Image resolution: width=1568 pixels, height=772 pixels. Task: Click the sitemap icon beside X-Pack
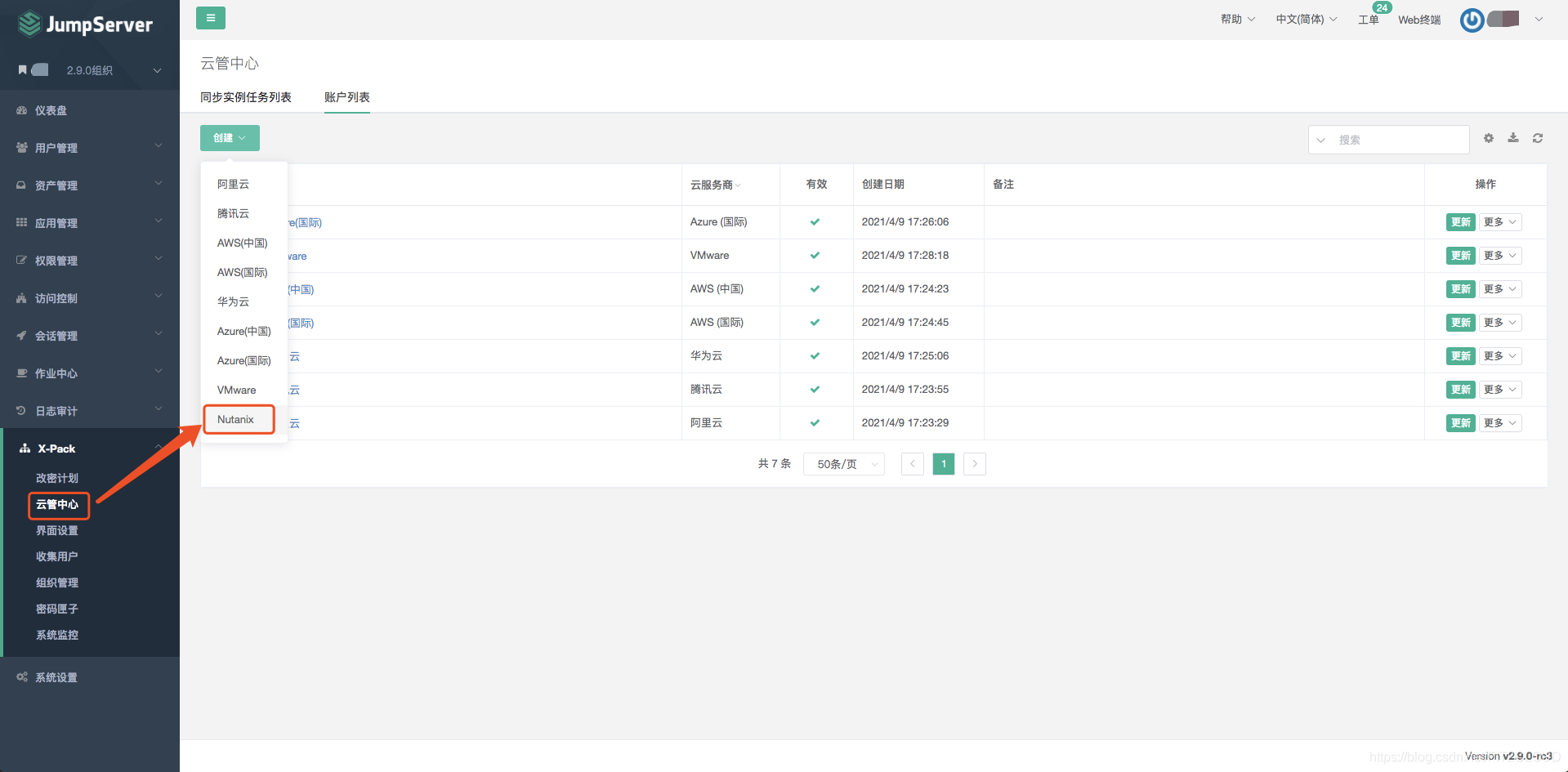point(25,448)
